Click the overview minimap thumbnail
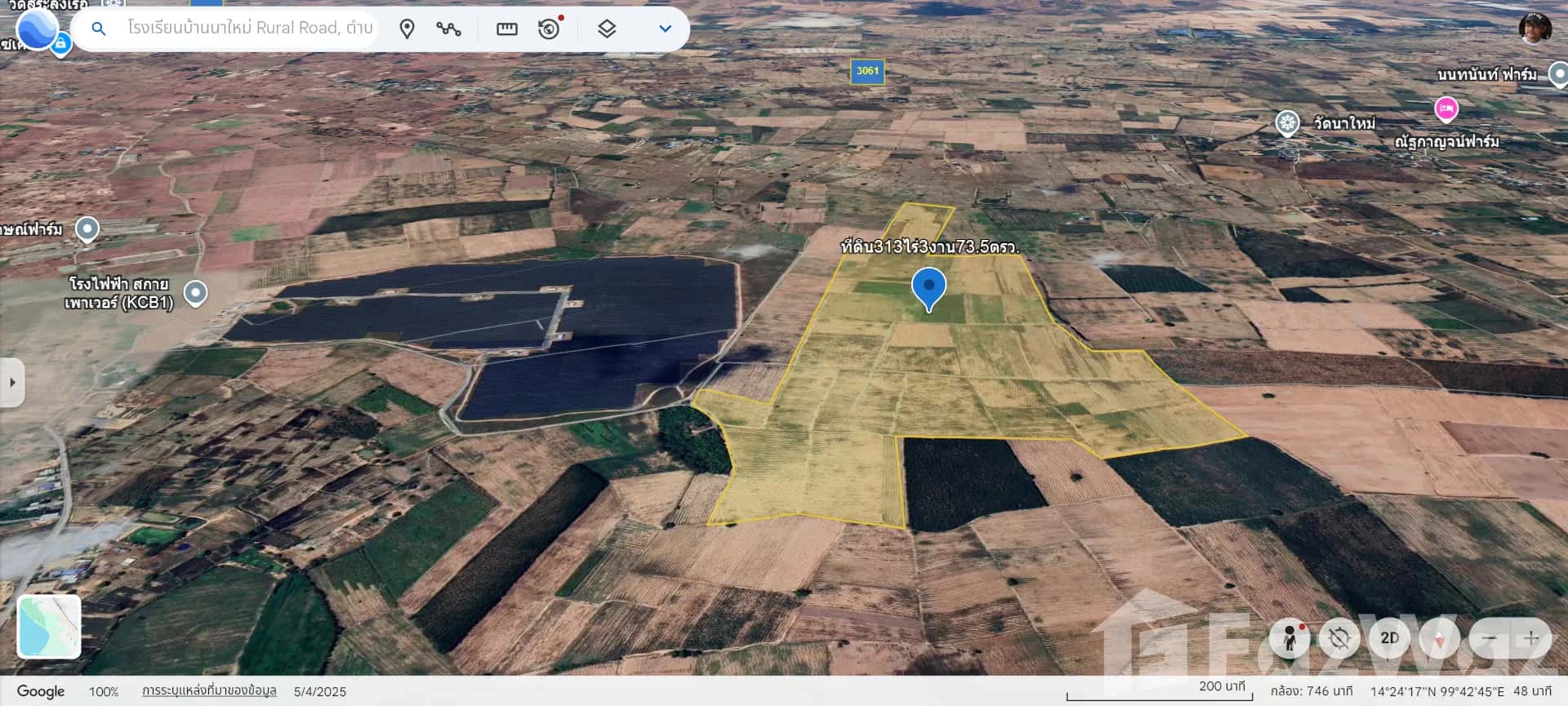 click(x=49, y=627)
